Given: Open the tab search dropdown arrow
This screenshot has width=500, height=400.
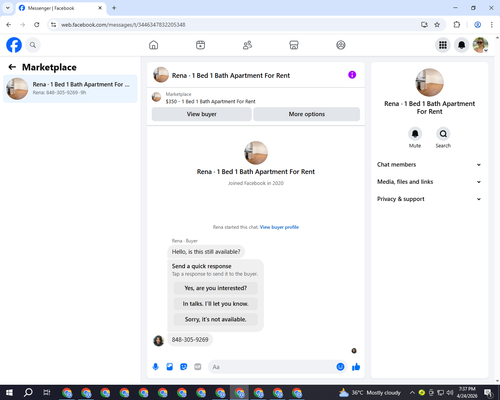Looking at the screenshot, I should tap(8, 8).
